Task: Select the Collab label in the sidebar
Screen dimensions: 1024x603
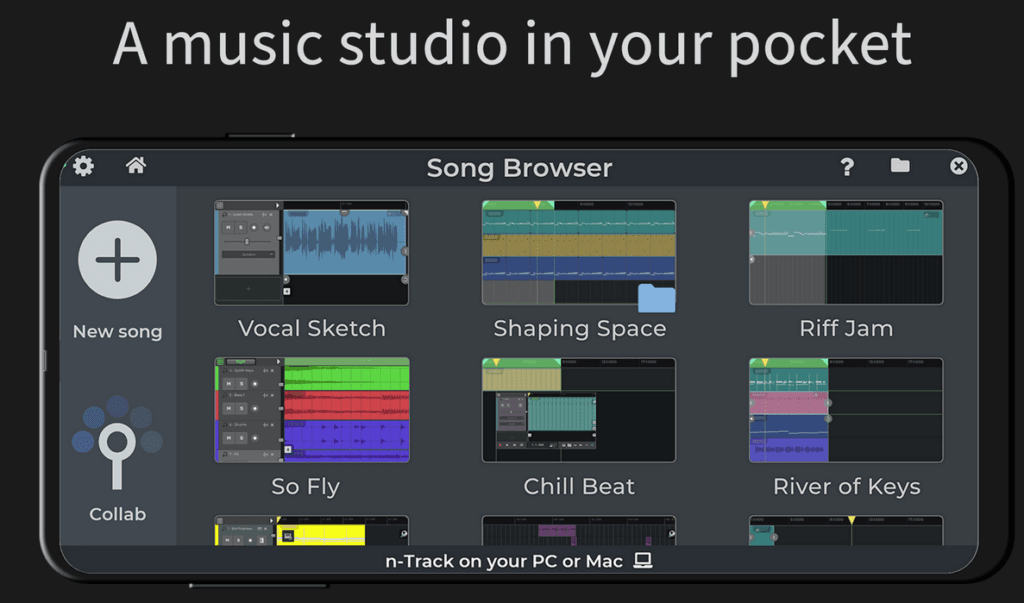Action: coord(117,513)
